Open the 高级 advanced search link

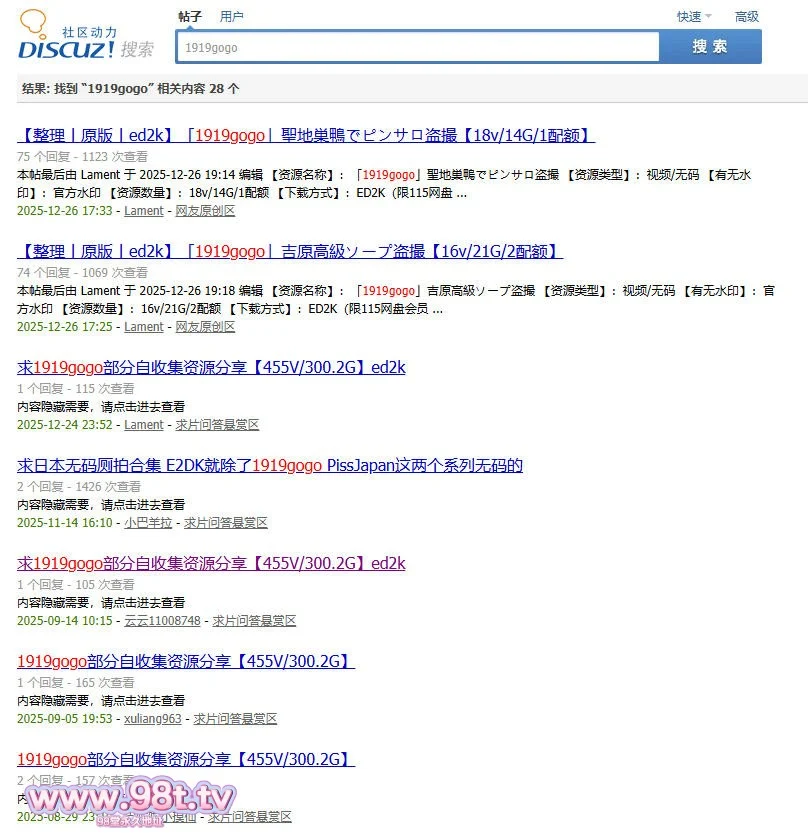[x=746, y=16]
